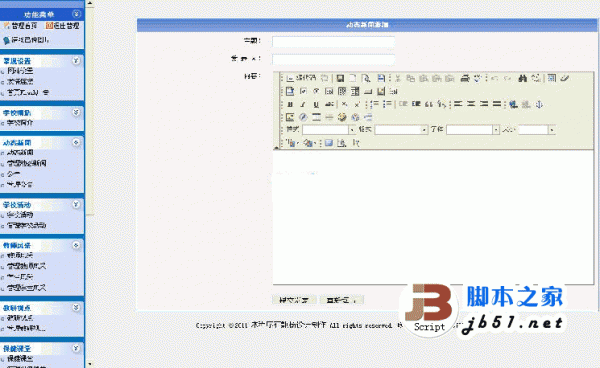The width and height of the screenshot is (600, 368).
Task: Collapse the 学校活动 section chevron
Action: coord(76,204)
